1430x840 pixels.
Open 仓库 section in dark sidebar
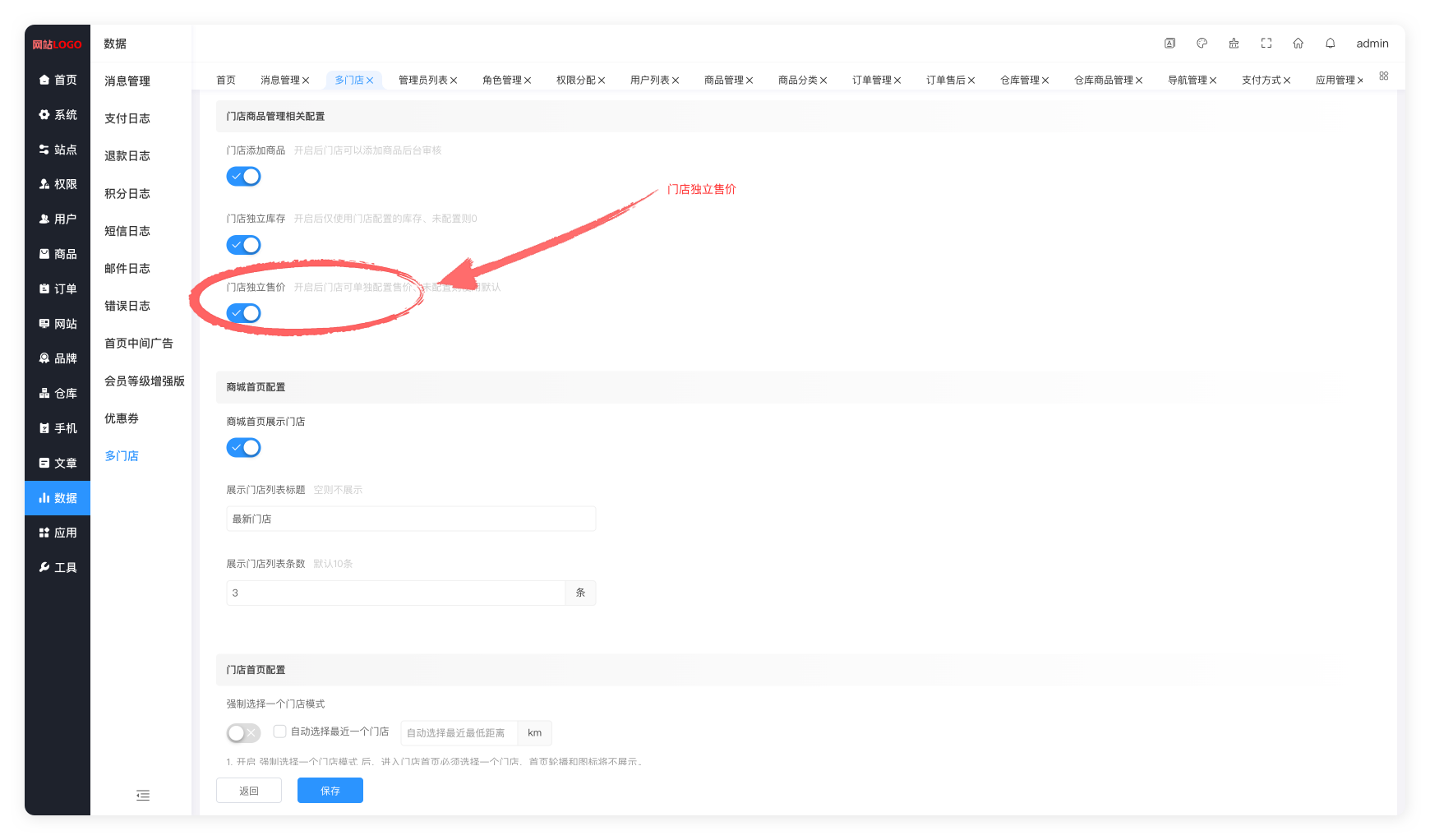(58, 393)
